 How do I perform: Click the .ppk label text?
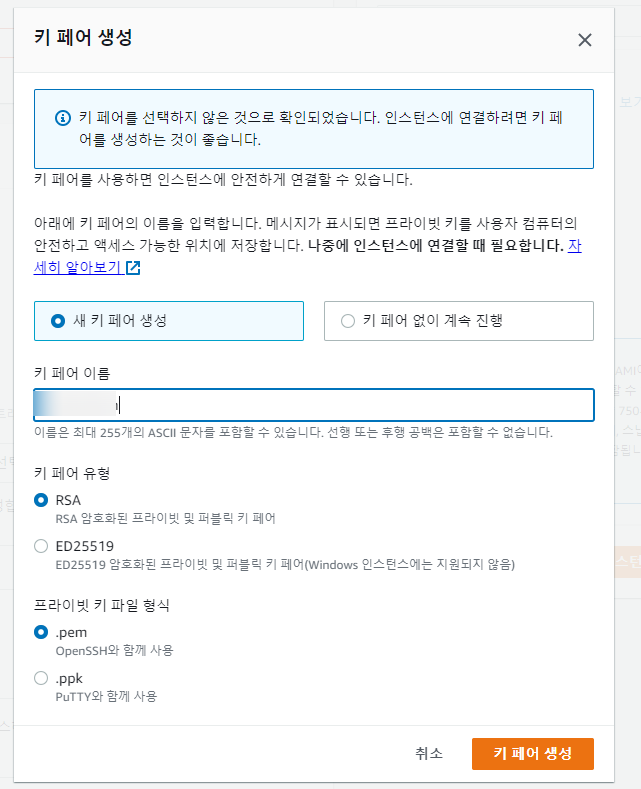click(69, 679)
